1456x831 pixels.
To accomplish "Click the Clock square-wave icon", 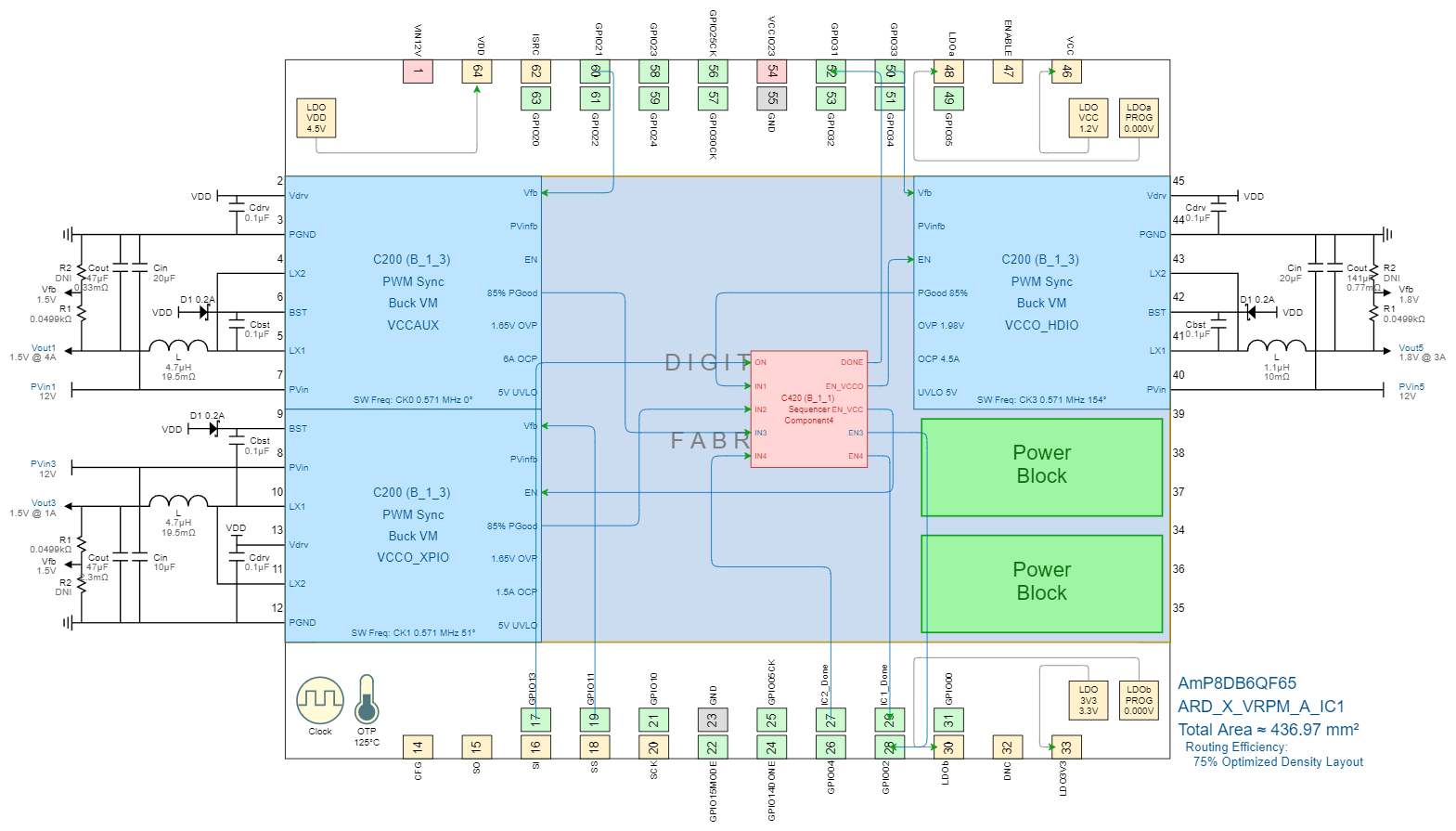I will (x=320, y=700).
